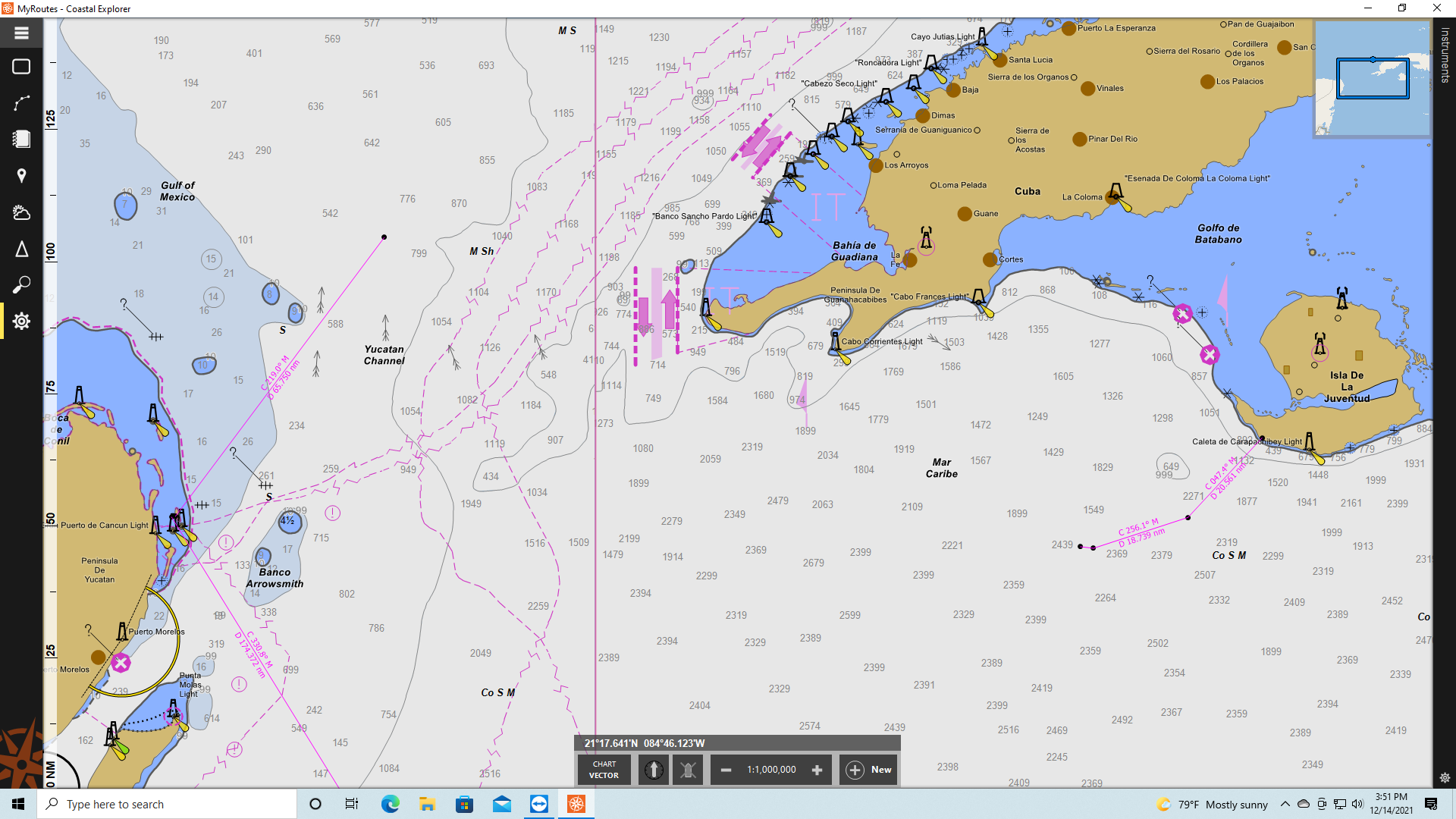Select the magenta X waypoint west of Isla De La Juventud
The height and width of the screenshot is (819, 1456).
pyautogui.click(x=1210, y=354)
